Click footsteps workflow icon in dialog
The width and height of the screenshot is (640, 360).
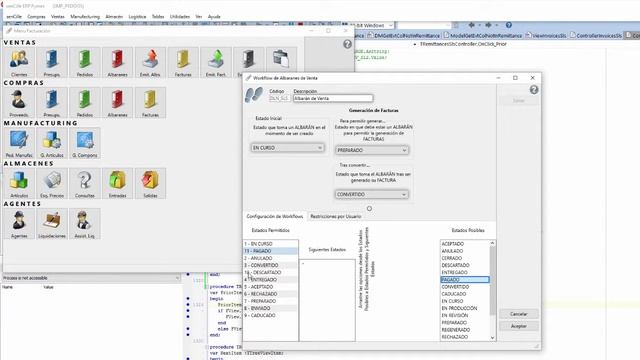254,95
